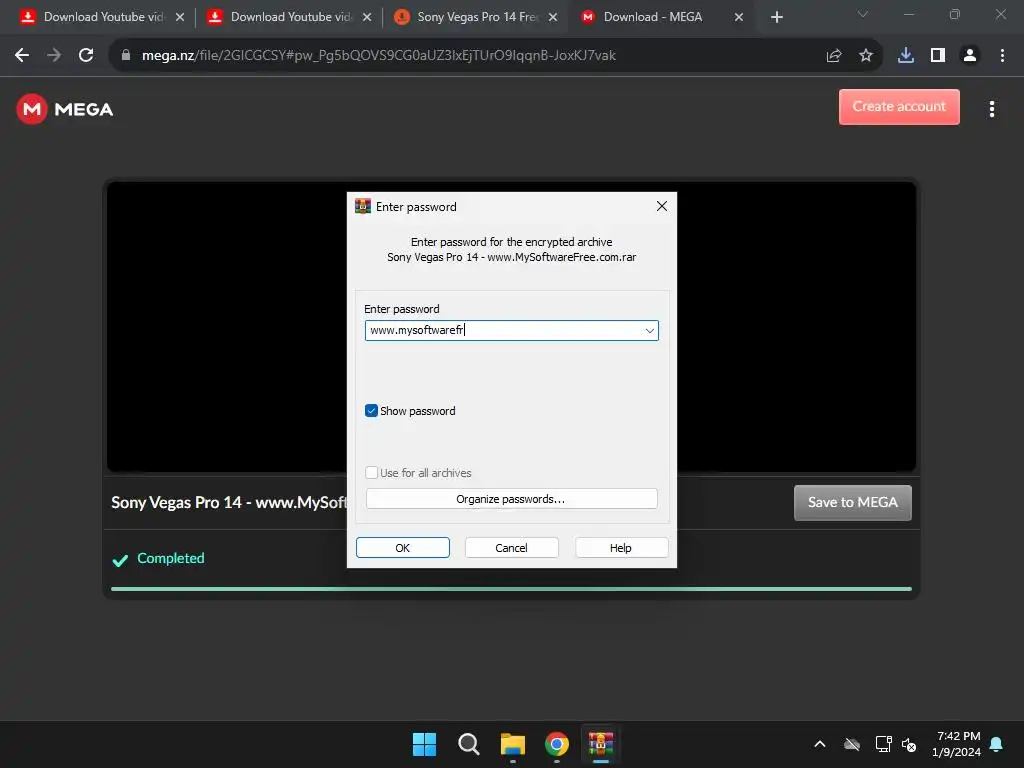Close the Enter password dialog
Image resolution: width=1024 pixels, height=768 pixels.
click(x=662, y=206)
